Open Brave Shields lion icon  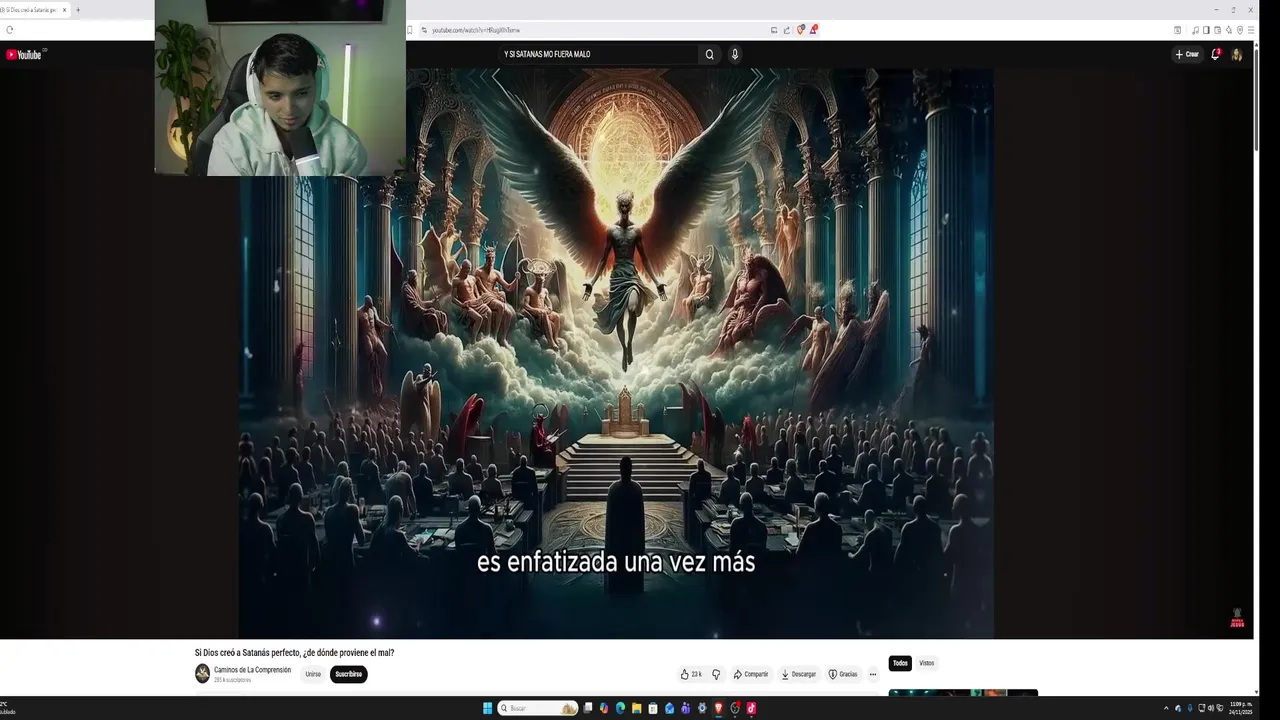(x=800, y=29)
